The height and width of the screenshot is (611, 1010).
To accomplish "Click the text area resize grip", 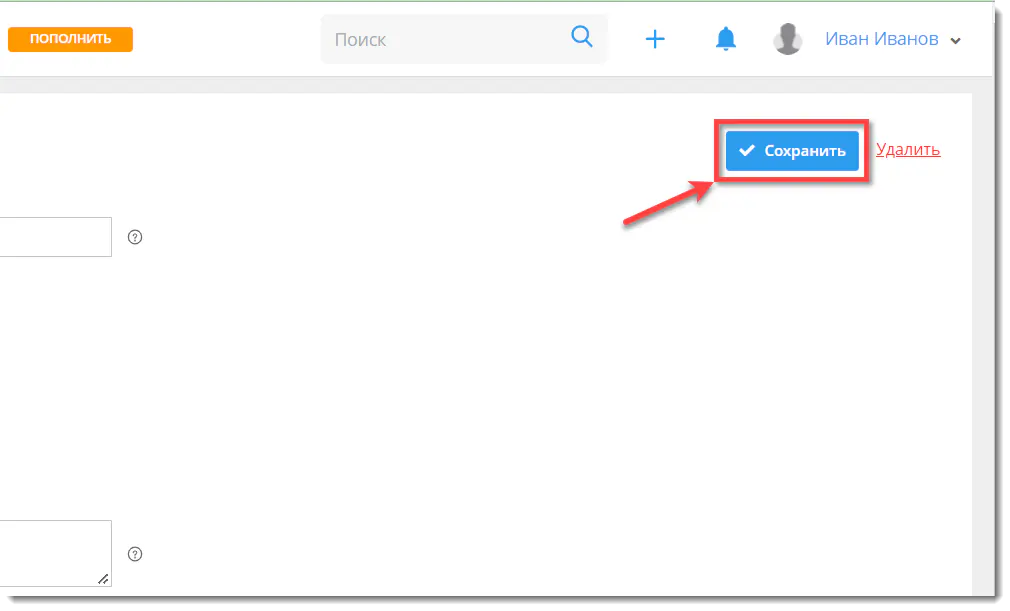I will tap(103, 579).
